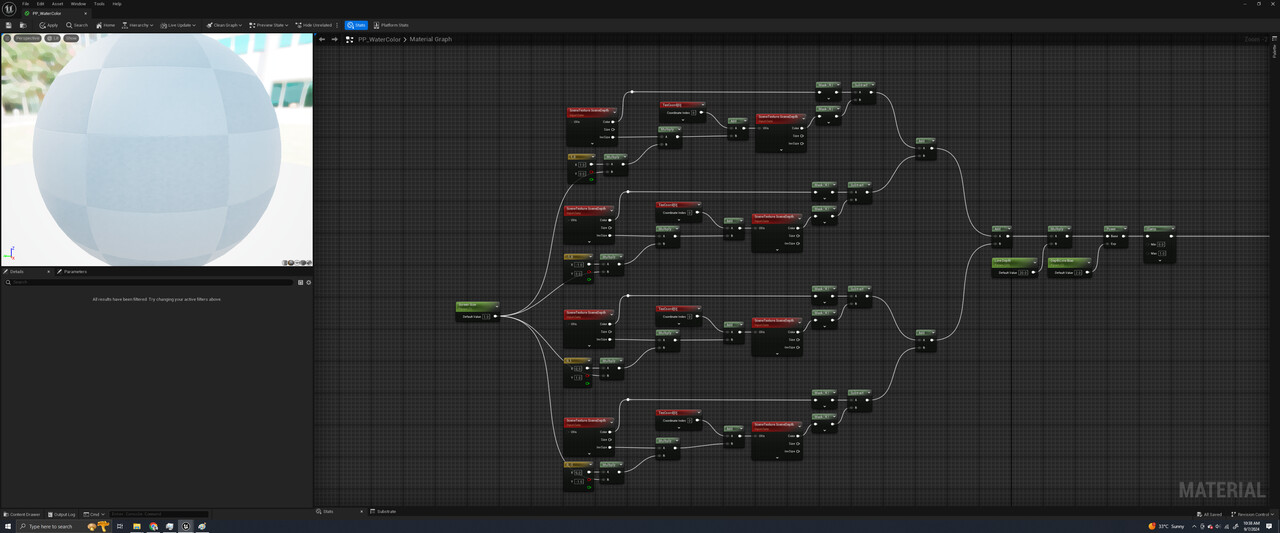Open the Revision Control menu

[1251, 514]
